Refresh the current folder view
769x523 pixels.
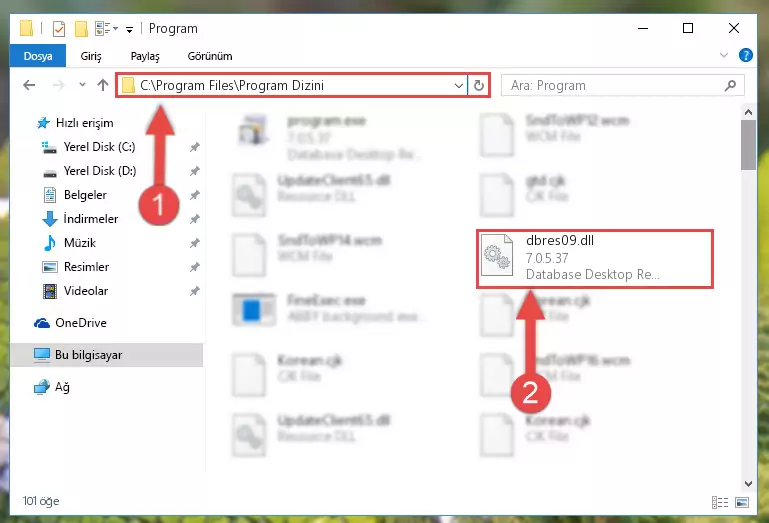pyautogui.click(x=479, y=85)
